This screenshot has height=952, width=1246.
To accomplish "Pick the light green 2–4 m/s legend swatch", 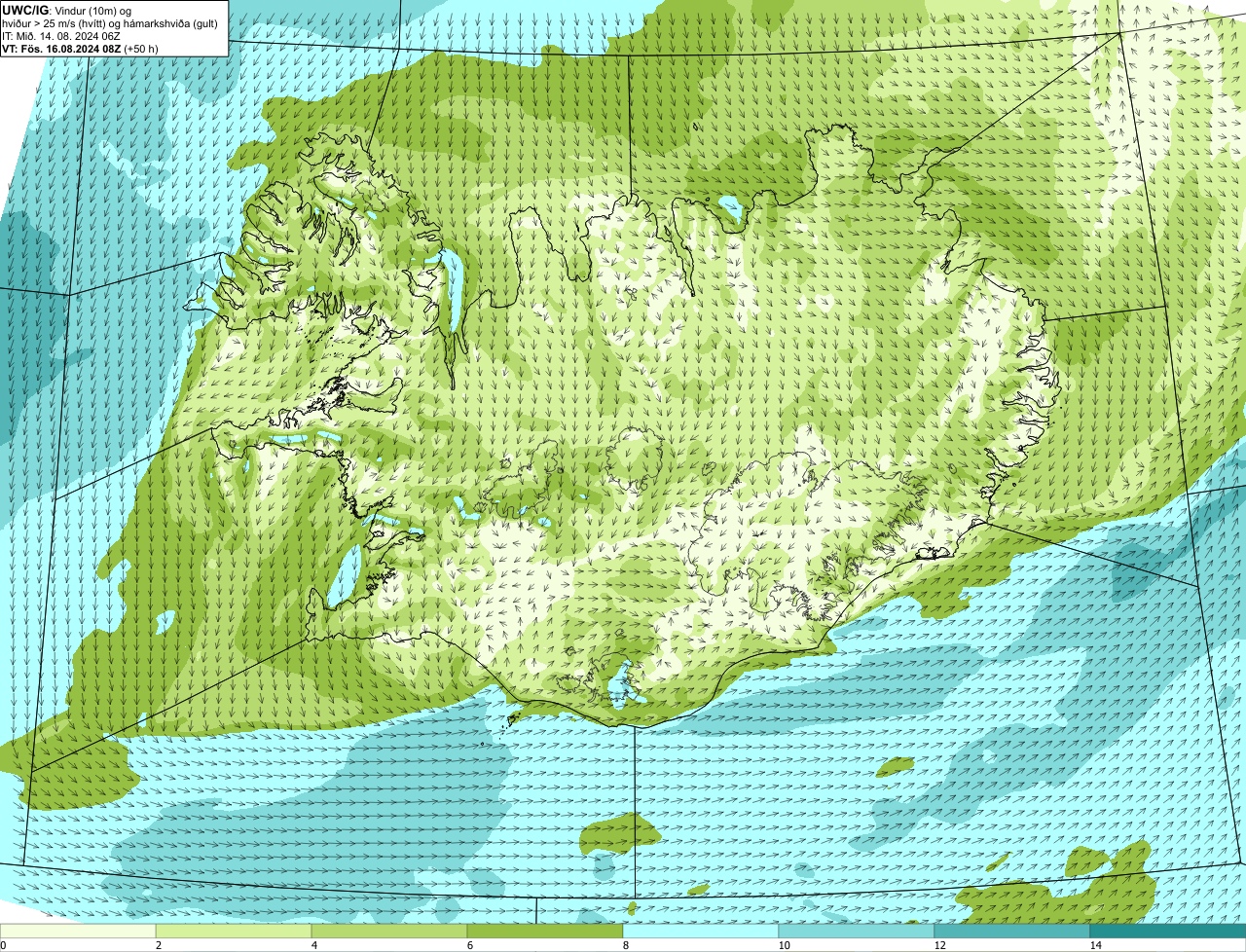I will tap(234, 932).
